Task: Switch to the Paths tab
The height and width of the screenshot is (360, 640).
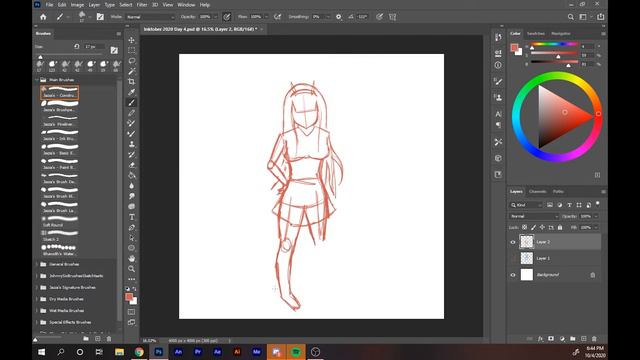Action: point(558,191)
